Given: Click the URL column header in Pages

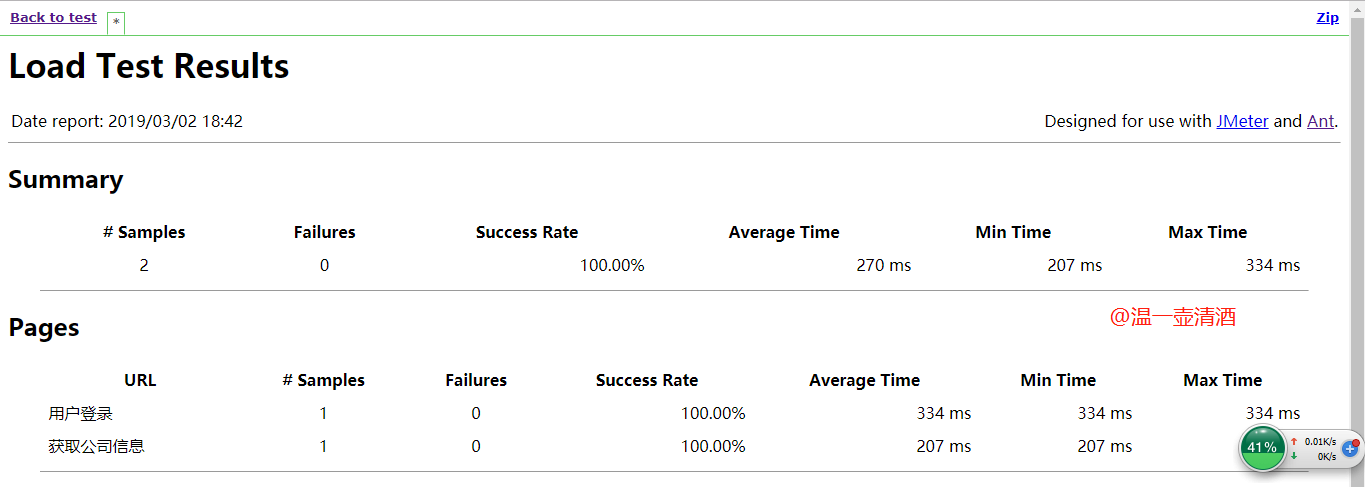Looking at the screenshot, I should click(x=140, y=380).
